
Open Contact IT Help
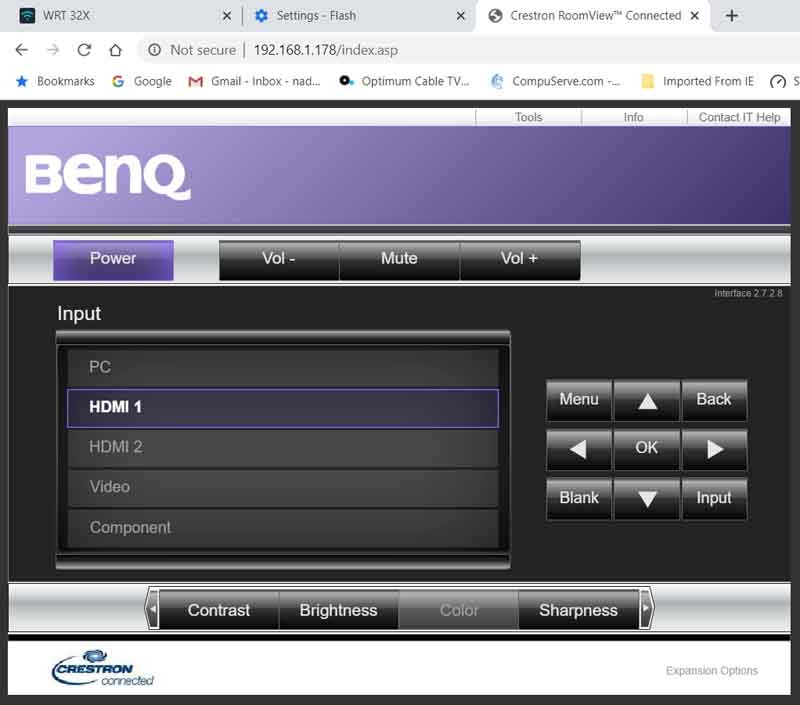[739, 117]
